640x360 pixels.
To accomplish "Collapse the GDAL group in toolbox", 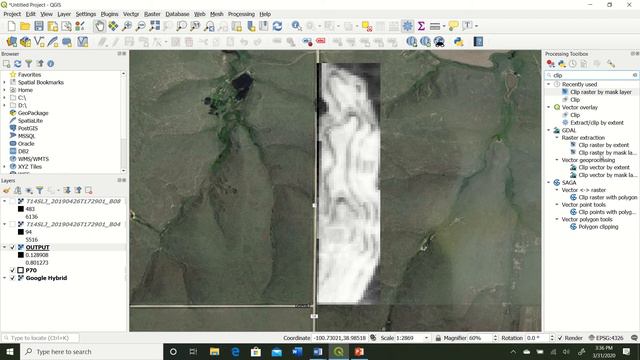I will pyautogui.click(x=549, y=130).
